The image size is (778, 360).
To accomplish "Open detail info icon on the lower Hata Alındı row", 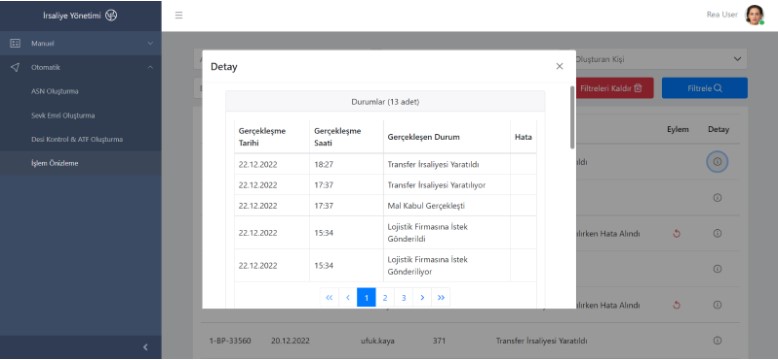I will click(717, 305).
